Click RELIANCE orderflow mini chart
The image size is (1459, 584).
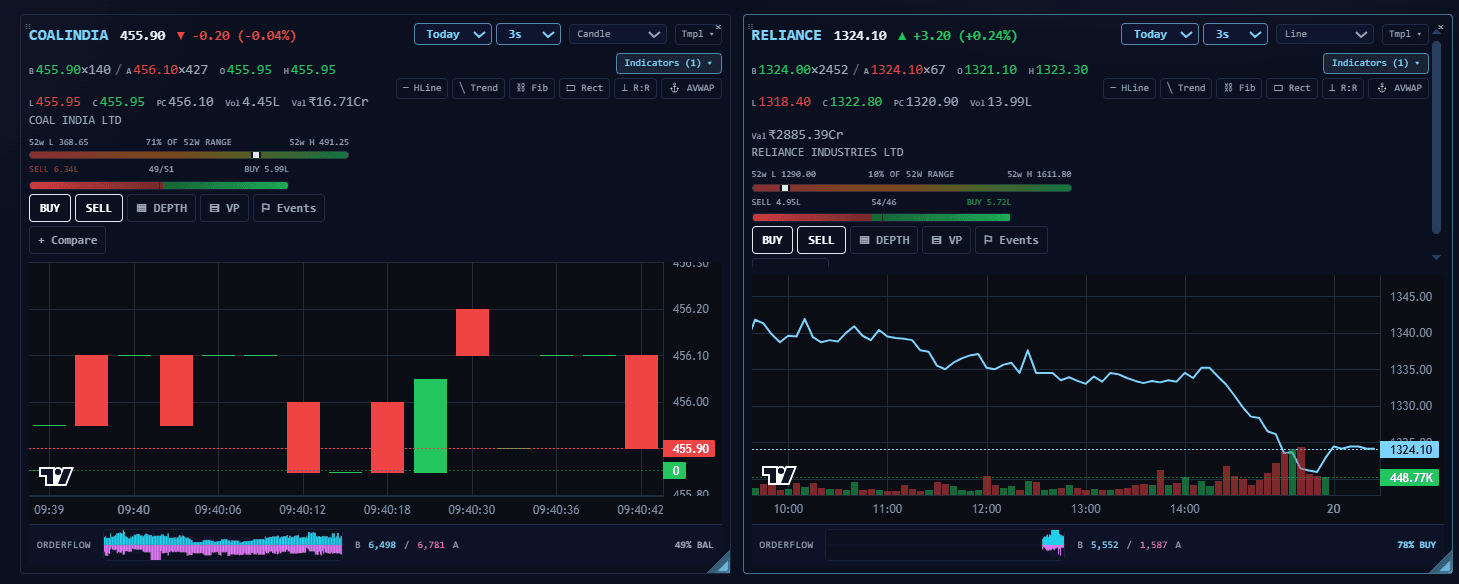945,545
